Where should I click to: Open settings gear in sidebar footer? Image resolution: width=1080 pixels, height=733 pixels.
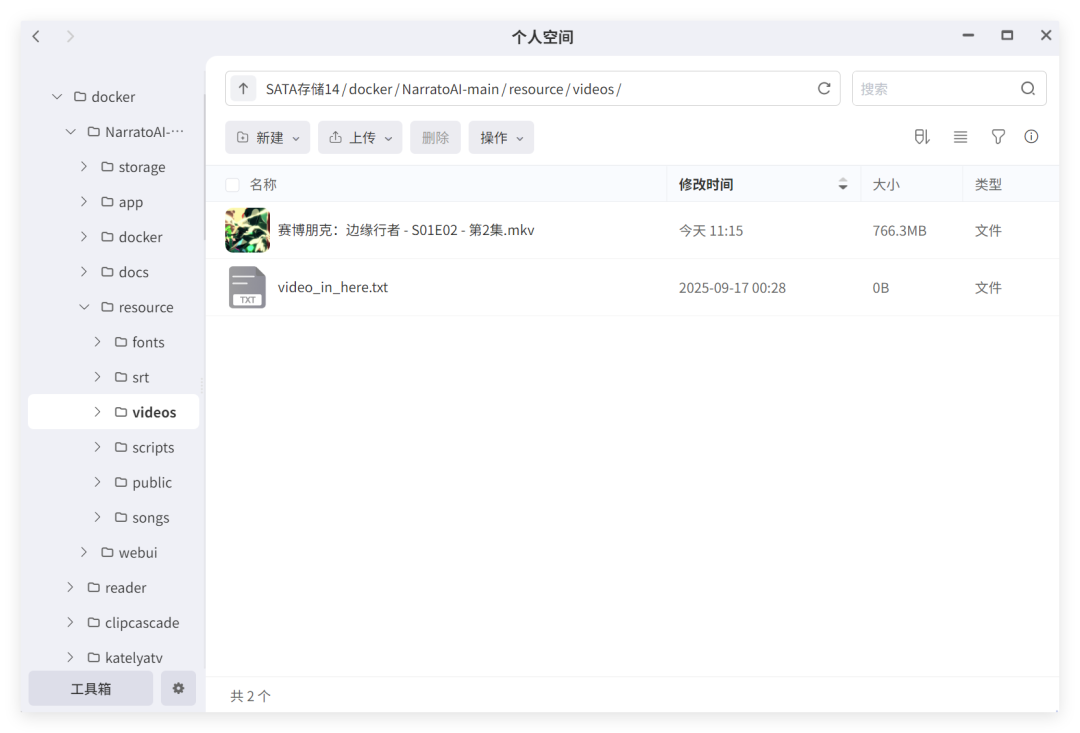(179, 688)
